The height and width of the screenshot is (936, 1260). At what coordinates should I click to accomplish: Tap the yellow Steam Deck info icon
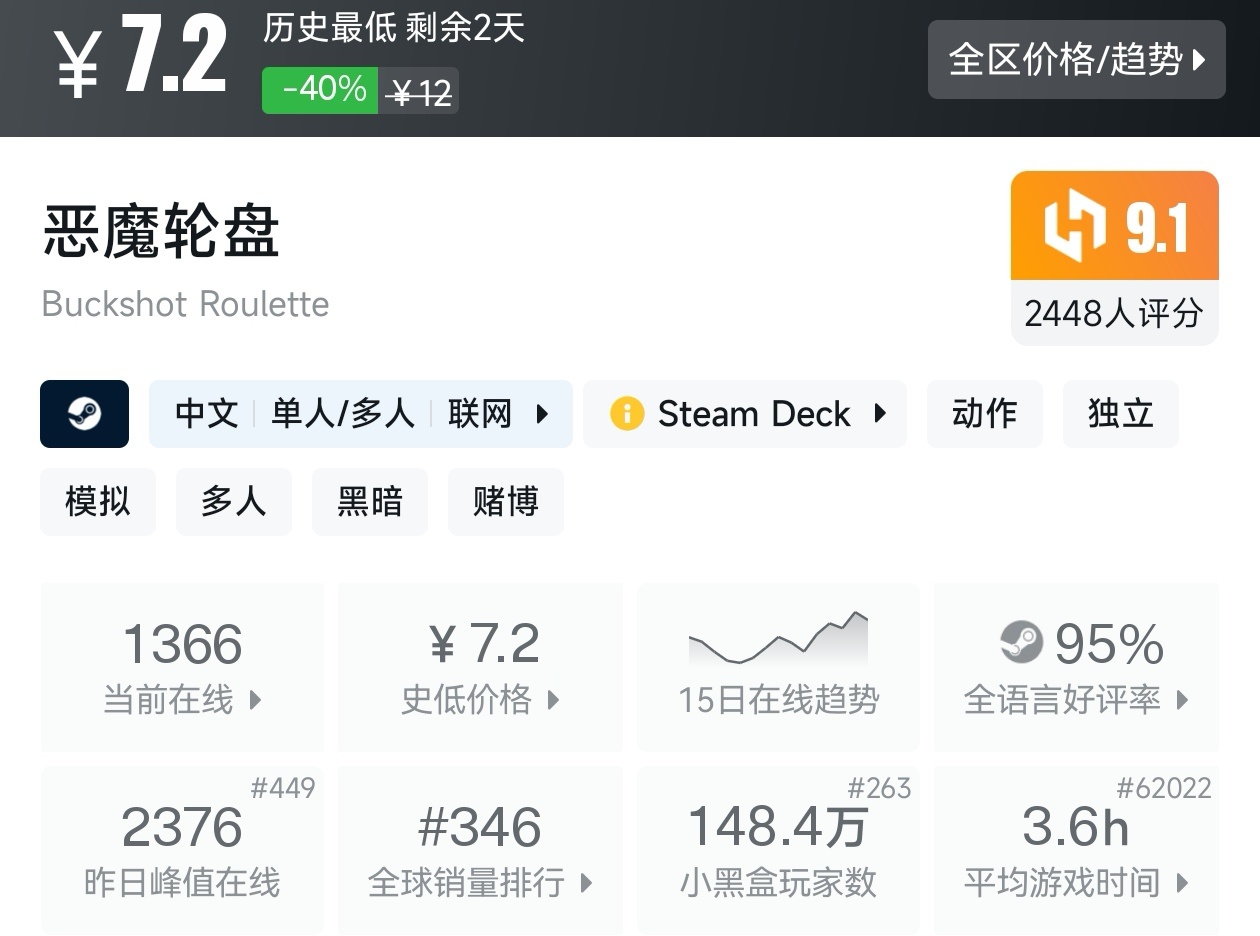point(627,414)
